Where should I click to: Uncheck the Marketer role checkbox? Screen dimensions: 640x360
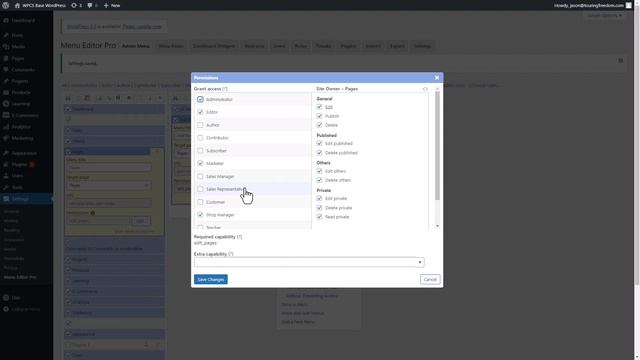coord(200,163)
